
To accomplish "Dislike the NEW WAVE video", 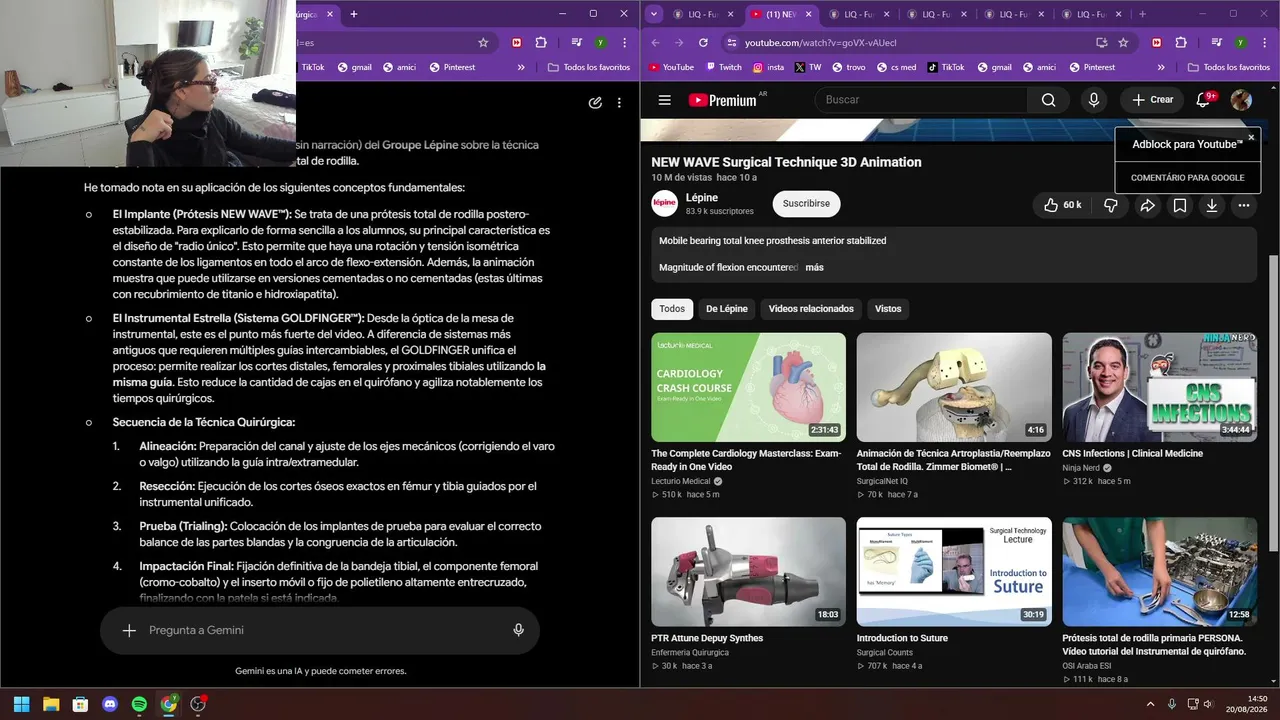I will pos(1110,205).
